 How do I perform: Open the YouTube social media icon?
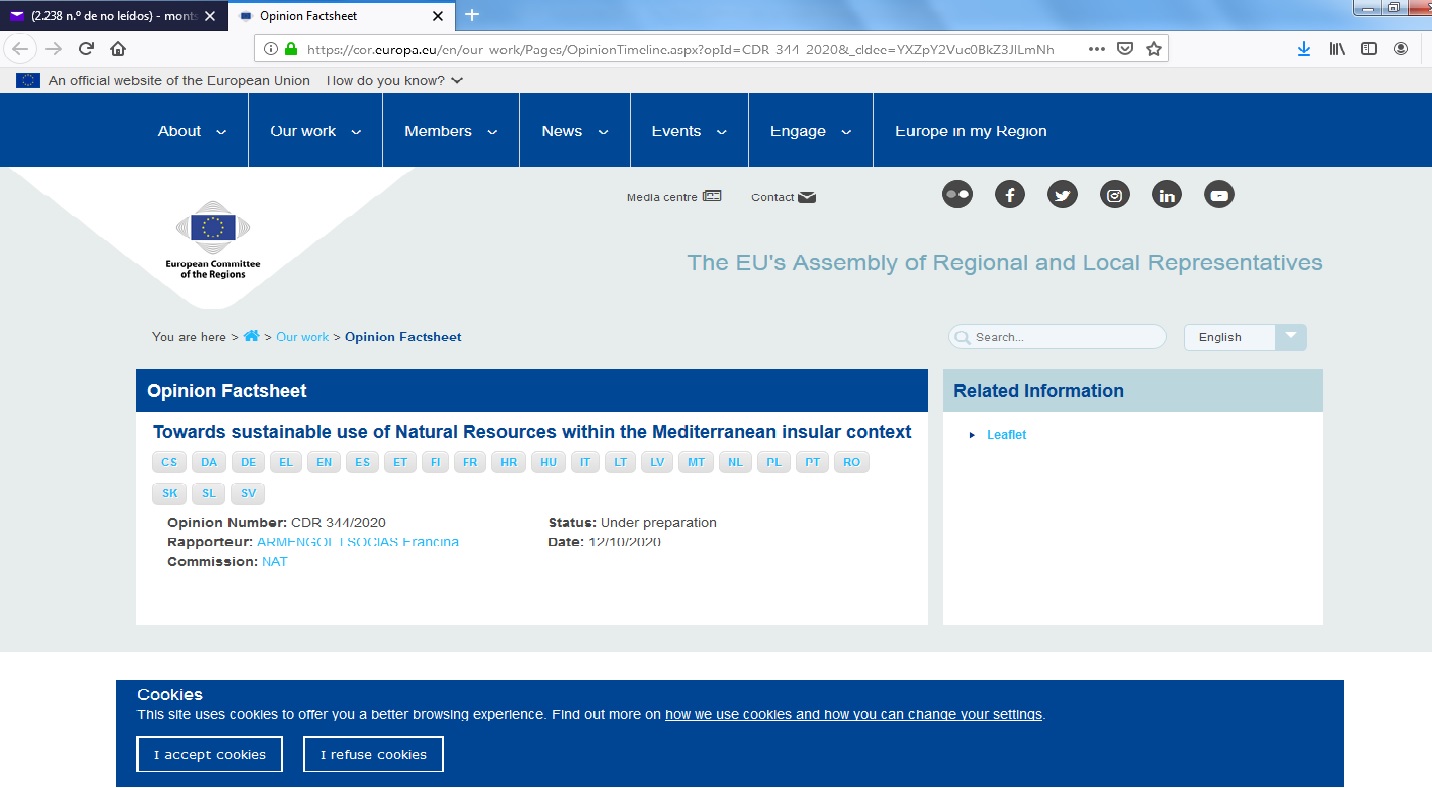coord(1219,195)
